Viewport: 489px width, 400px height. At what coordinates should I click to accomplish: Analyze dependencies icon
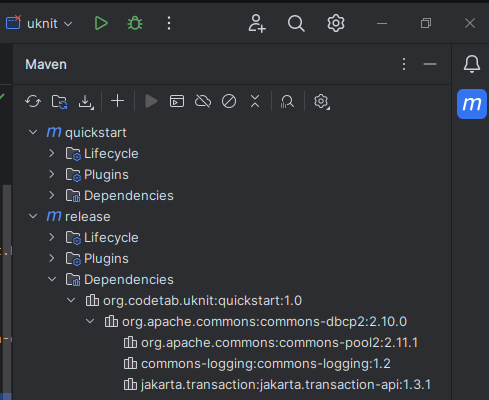(287, 101)
